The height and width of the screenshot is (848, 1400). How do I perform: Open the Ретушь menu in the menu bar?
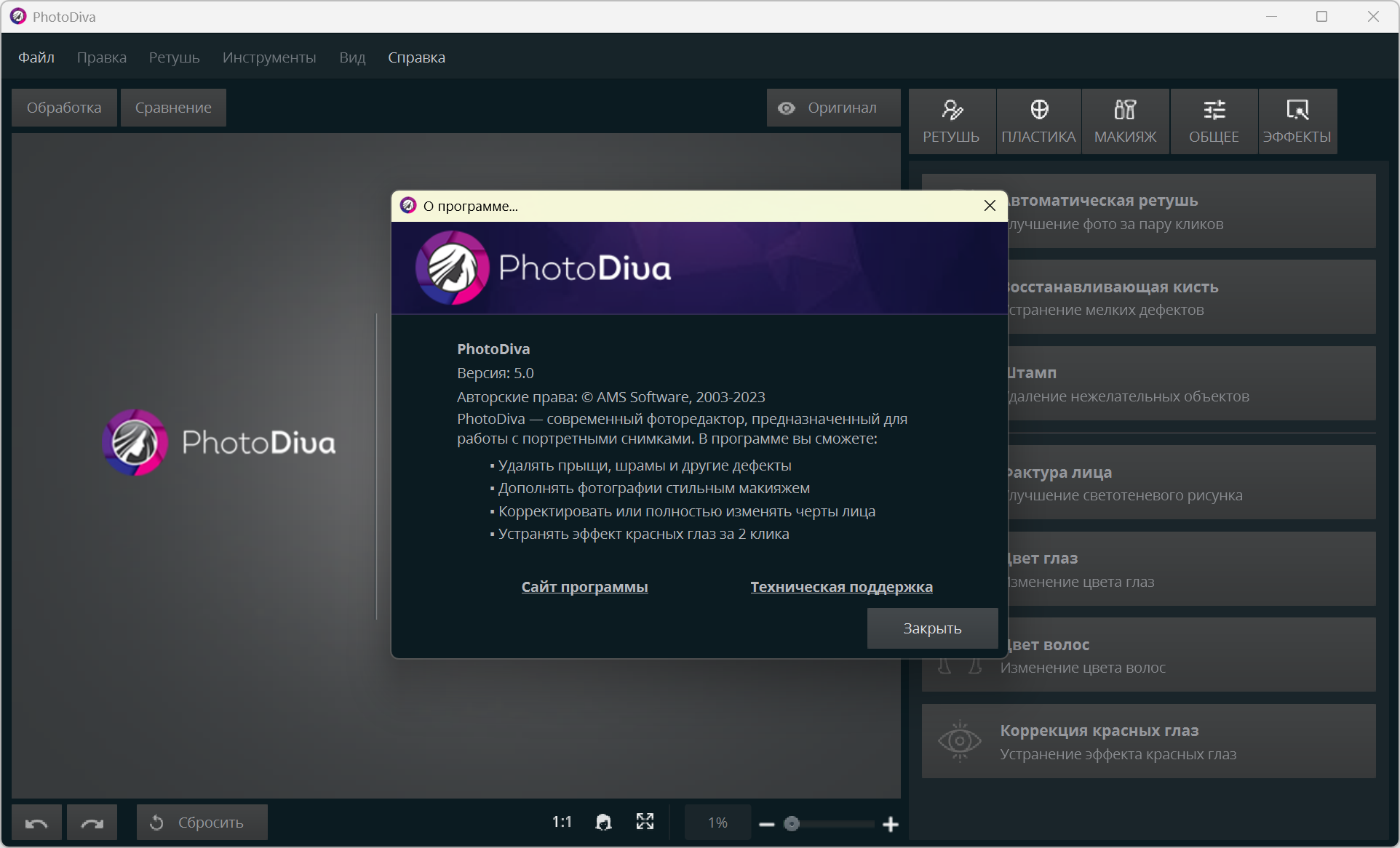[174, 57]
